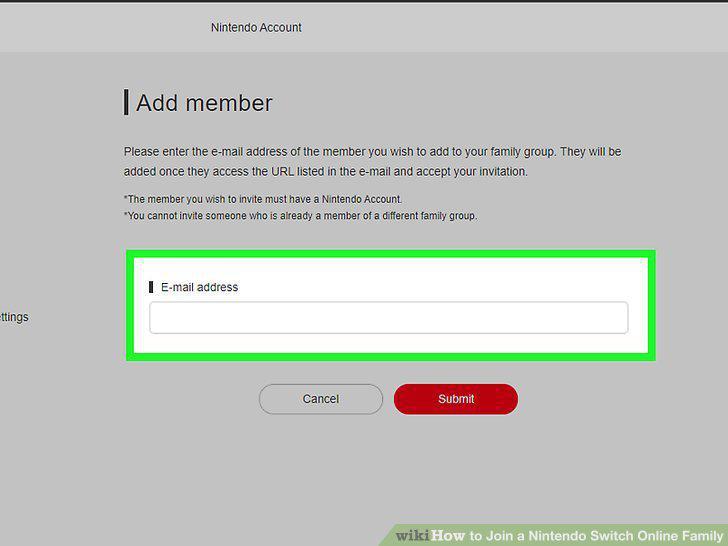The image size is (728, 546).
Task: Click the note about needing a Nintendo Account
Action: pyautogui.click(x=263, y=199)
